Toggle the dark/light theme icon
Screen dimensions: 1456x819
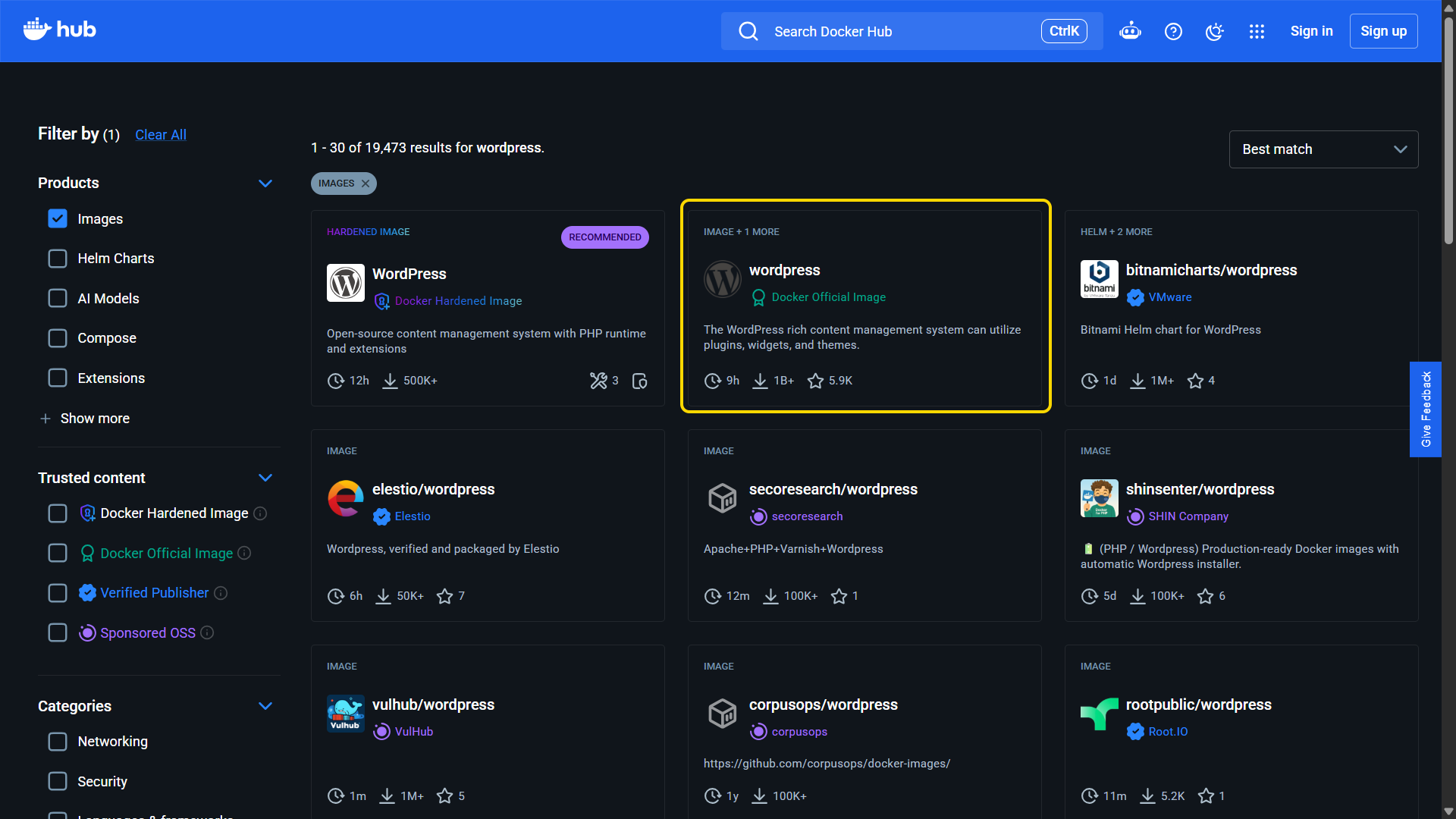[x=1215, y=31]
